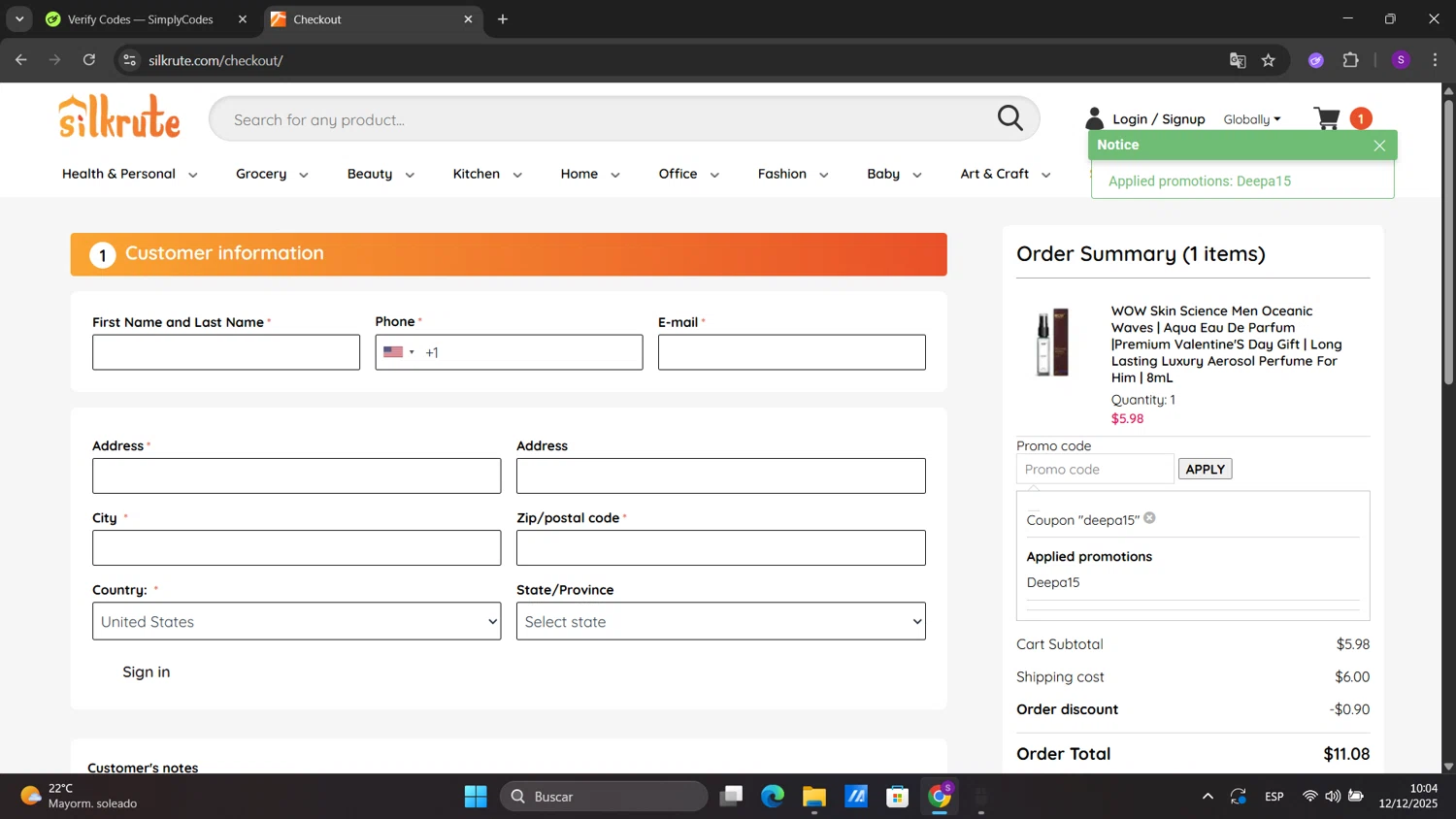The image size is (1456, 819).
Task: Click the perfume product thumbnail
Action: tap(1052, 343)
